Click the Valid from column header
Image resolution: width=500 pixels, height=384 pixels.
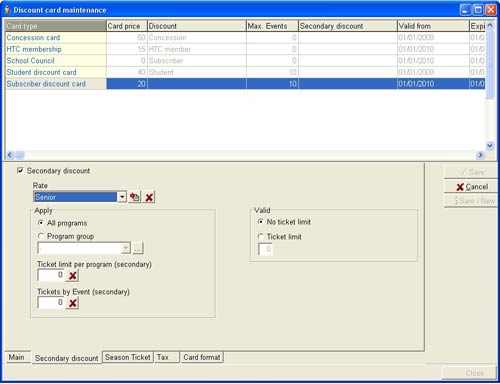pyautogui.click(x=433, y=26)
